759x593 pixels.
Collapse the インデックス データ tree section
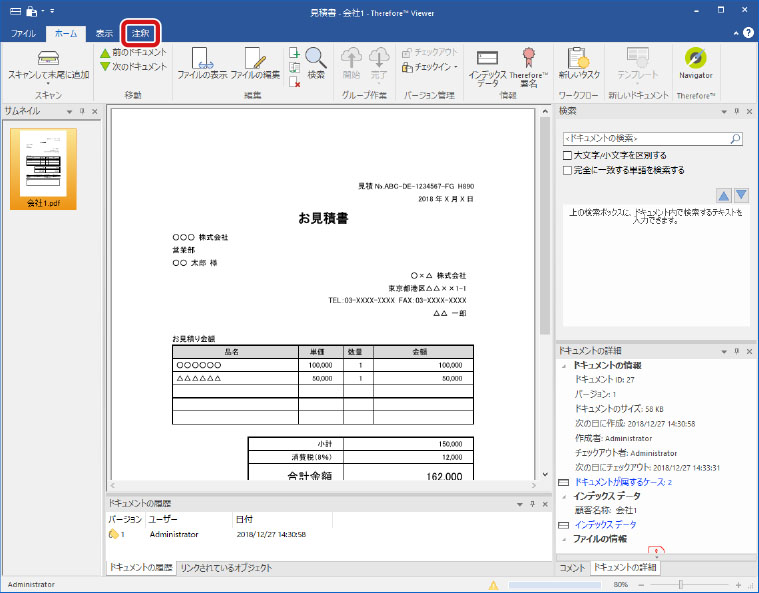pos(565,496)
